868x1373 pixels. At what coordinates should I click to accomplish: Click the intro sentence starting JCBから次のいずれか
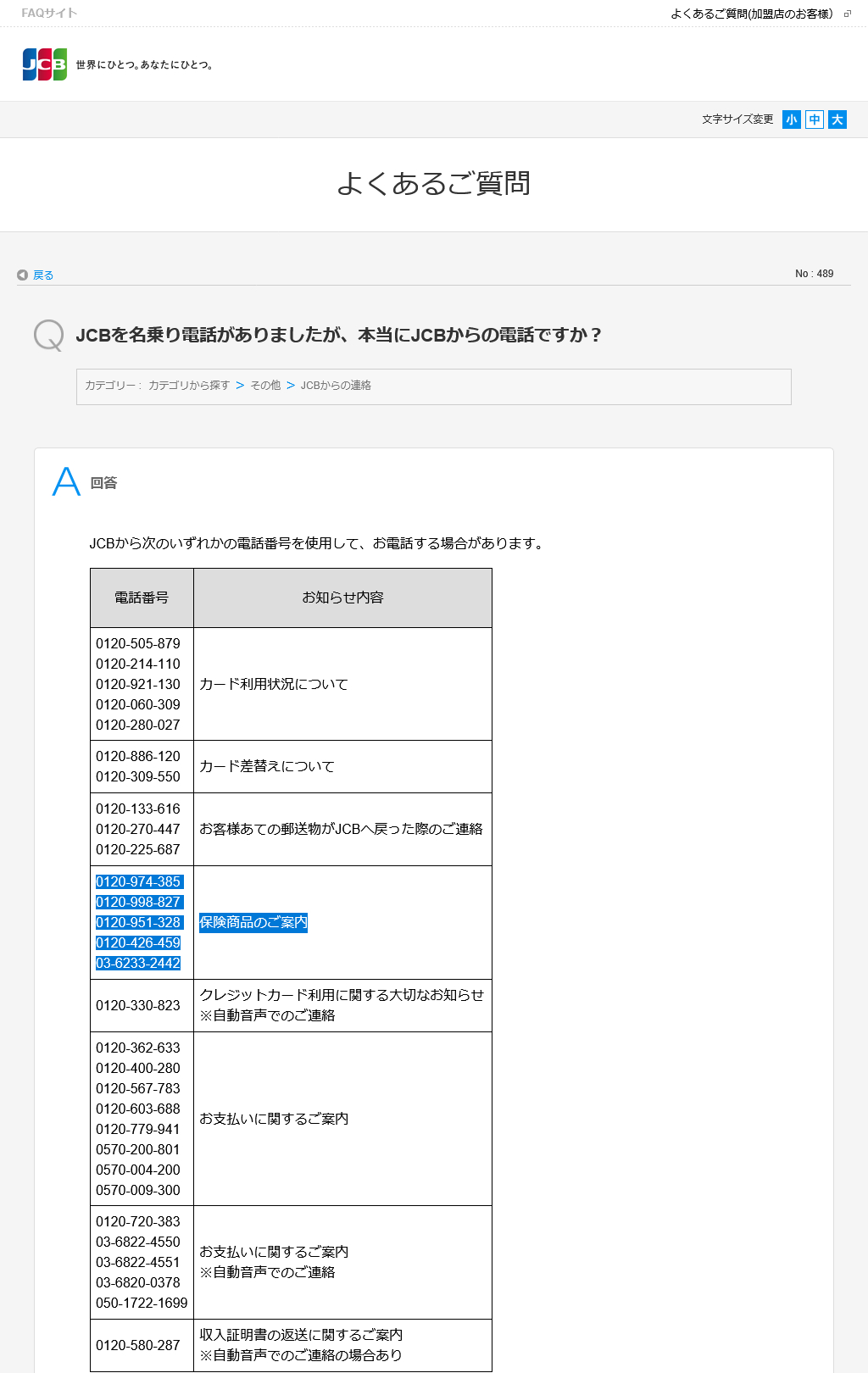(x=318, y=543)
